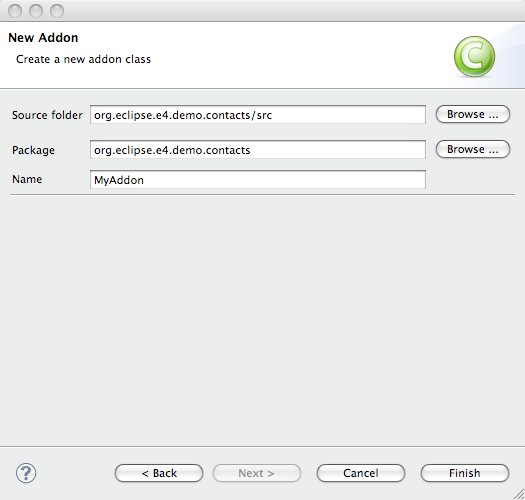Image resolution: width=525 pixels, height=500 pixels.
Task: Click the Package label
Action: [x=33, y=150]
